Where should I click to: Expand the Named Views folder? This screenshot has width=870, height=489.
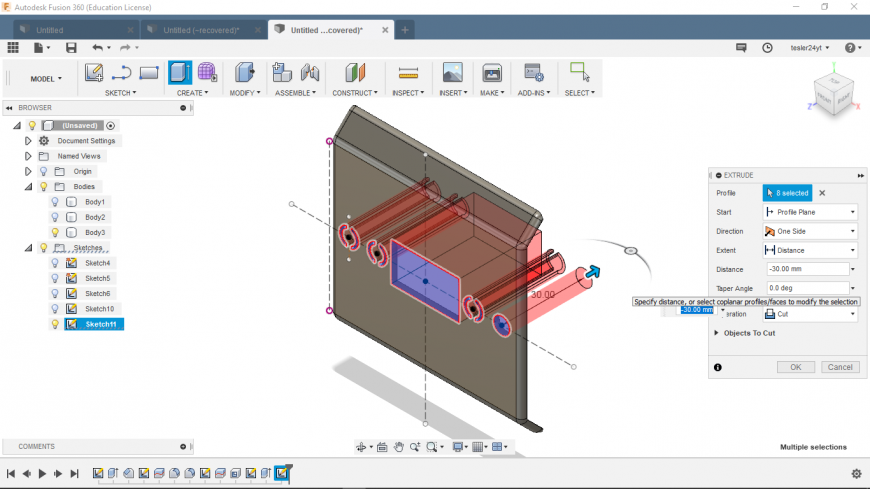pos(28,156)
